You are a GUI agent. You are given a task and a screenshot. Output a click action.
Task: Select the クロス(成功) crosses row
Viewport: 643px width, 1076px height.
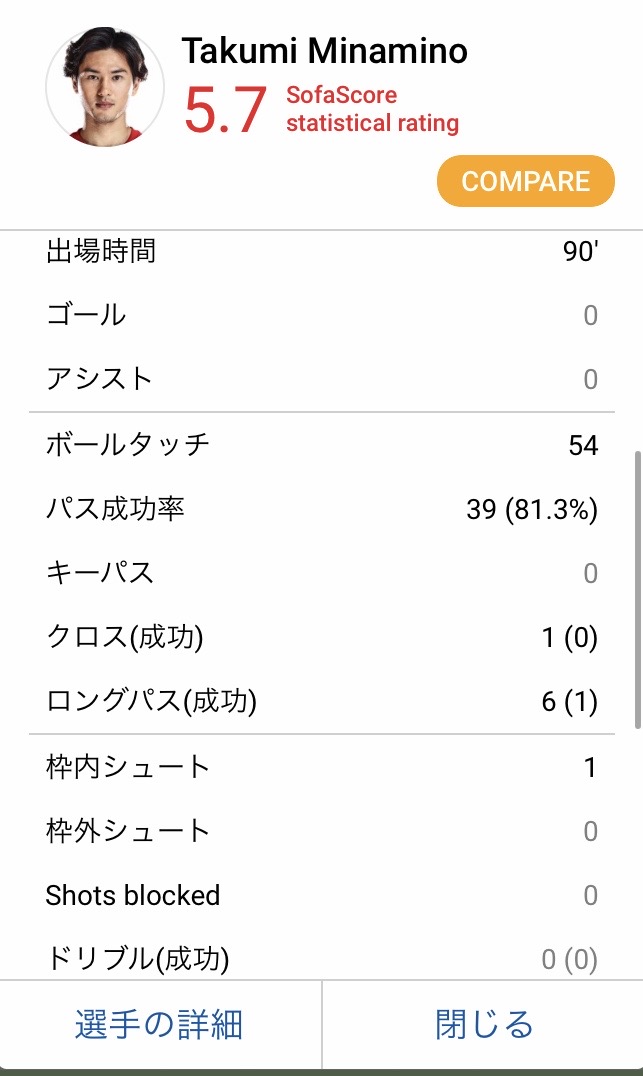coord(321,637)
